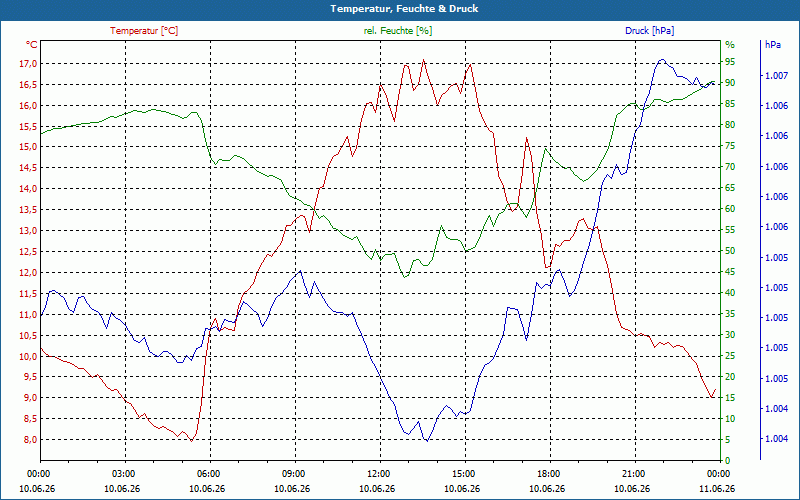800x500 pixels.
Task: Click the 15,5 temperature axis tick
Action: pos(29,127)
